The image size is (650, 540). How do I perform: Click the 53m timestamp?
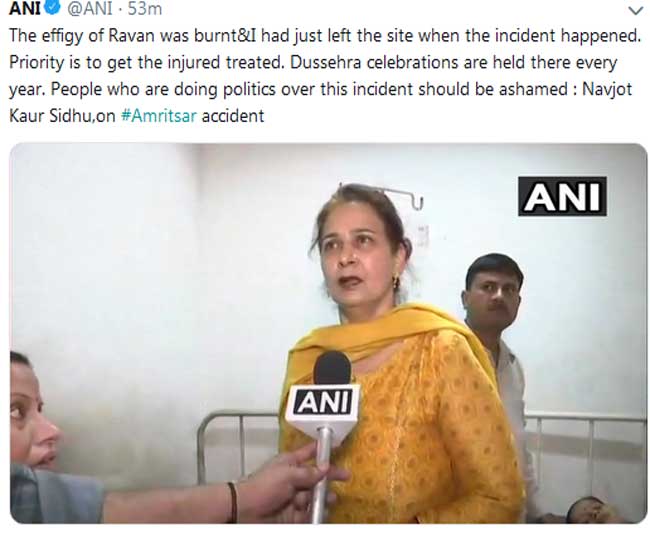click(145, 8)
